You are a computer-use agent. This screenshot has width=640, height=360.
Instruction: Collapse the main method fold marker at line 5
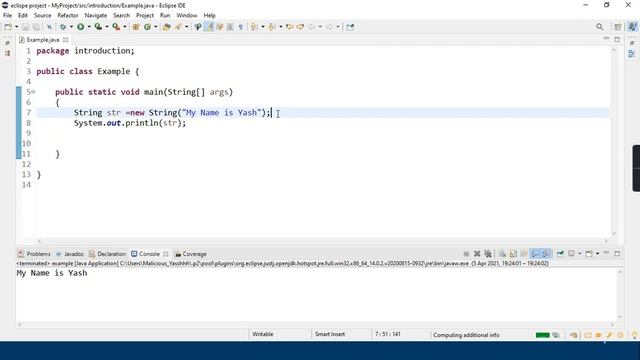coord(33,92)
